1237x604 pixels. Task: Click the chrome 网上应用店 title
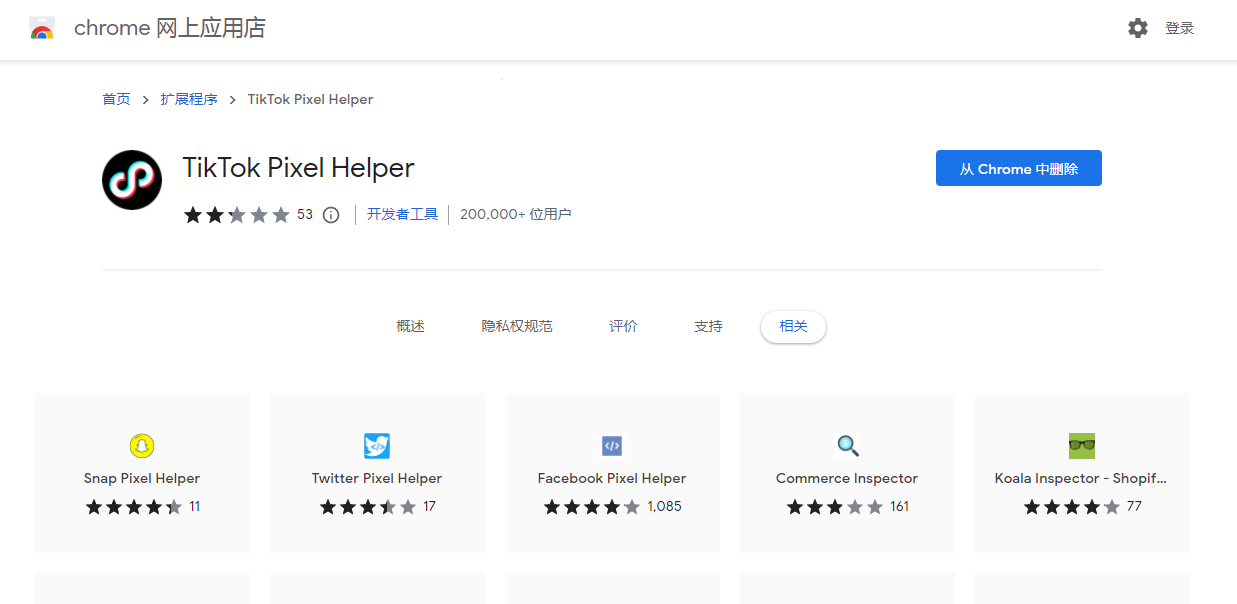pyautogui.click(x=170, y=28)
